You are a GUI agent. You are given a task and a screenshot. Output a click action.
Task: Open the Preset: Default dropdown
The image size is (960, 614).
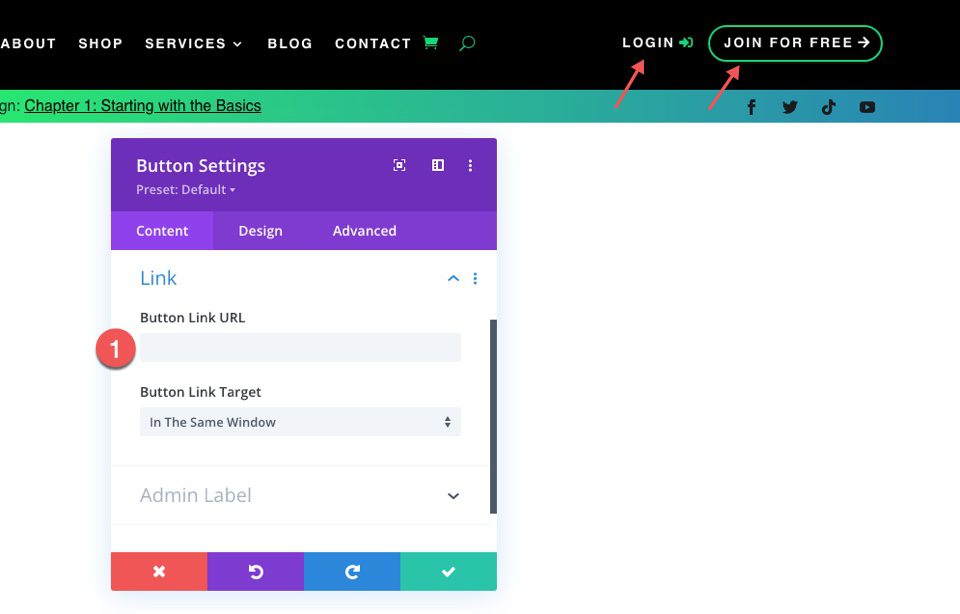pyautogui.click(x=185, y=189)
